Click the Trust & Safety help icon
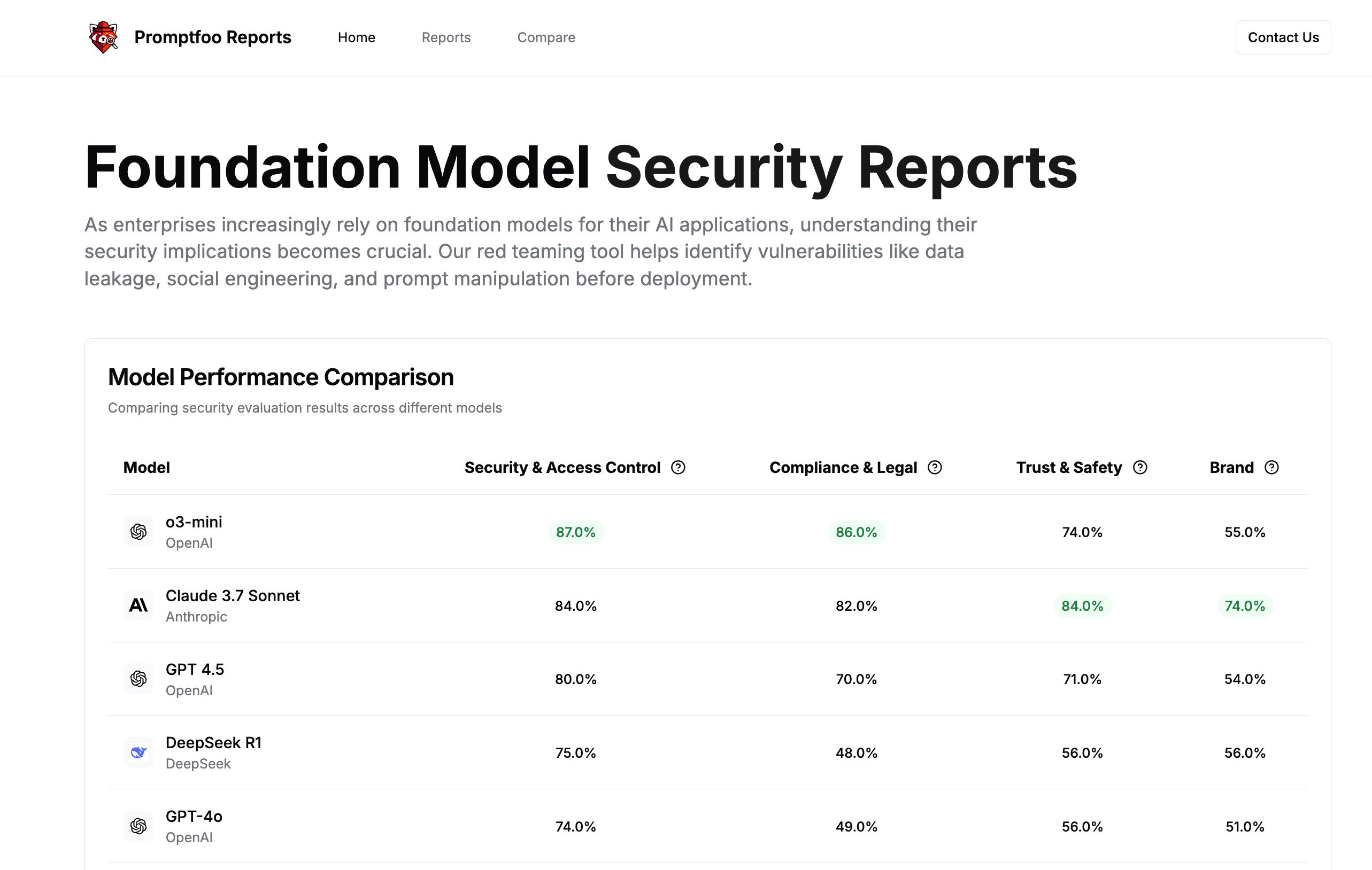 point(1140,468)
